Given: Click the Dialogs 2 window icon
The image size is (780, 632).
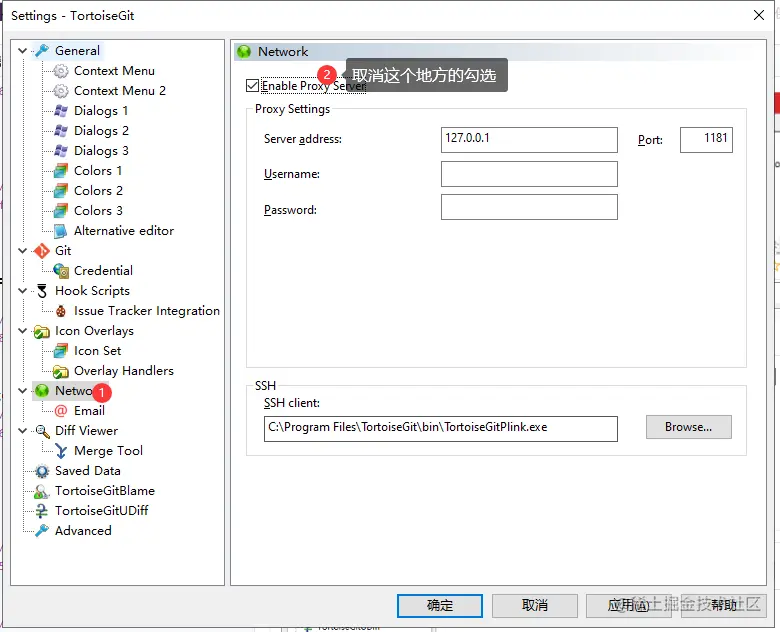Looking at the screenshot, I should point(61,131).
